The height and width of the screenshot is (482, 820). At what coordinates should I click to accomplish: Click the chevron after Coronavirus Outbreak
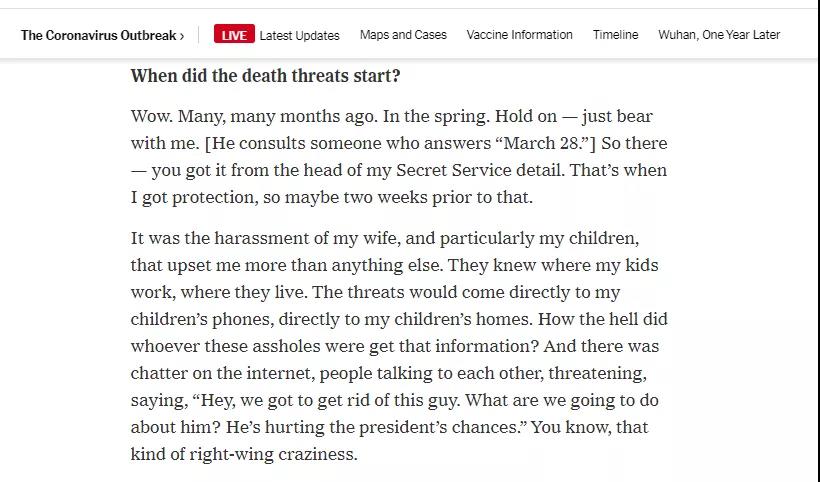182,35
